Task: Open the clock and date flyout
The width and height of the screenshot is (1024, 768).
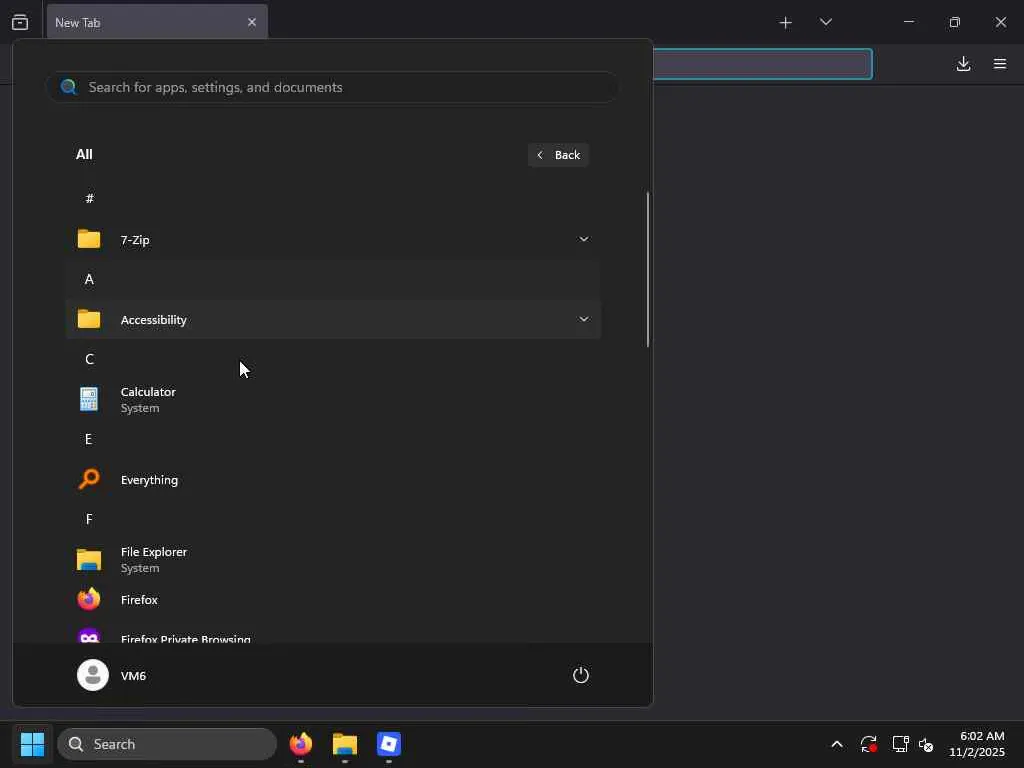Action: tap(976, 744)
